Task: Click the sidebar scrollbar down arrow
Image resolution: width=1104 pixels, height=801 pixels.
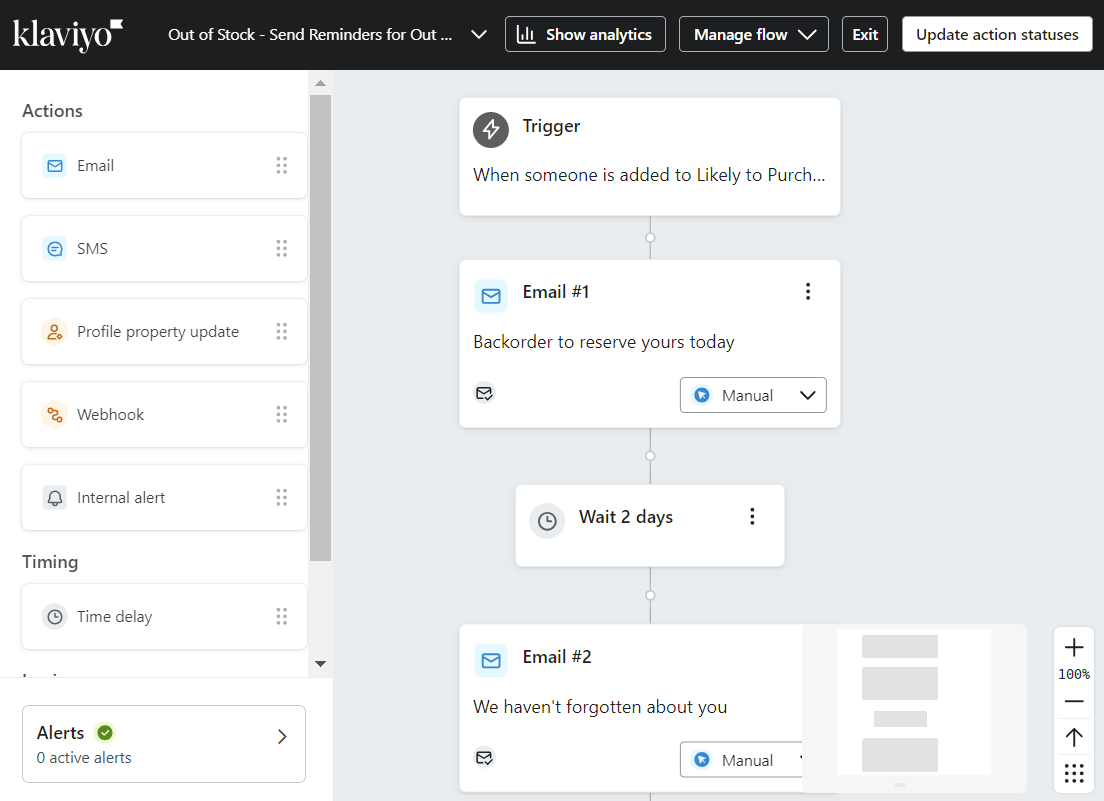Action: (320, 663)
